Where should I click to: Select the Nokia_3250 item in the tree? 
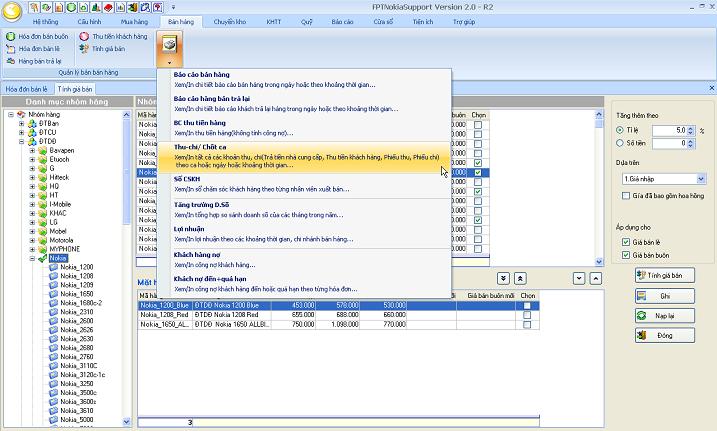[x=76, y=383]
